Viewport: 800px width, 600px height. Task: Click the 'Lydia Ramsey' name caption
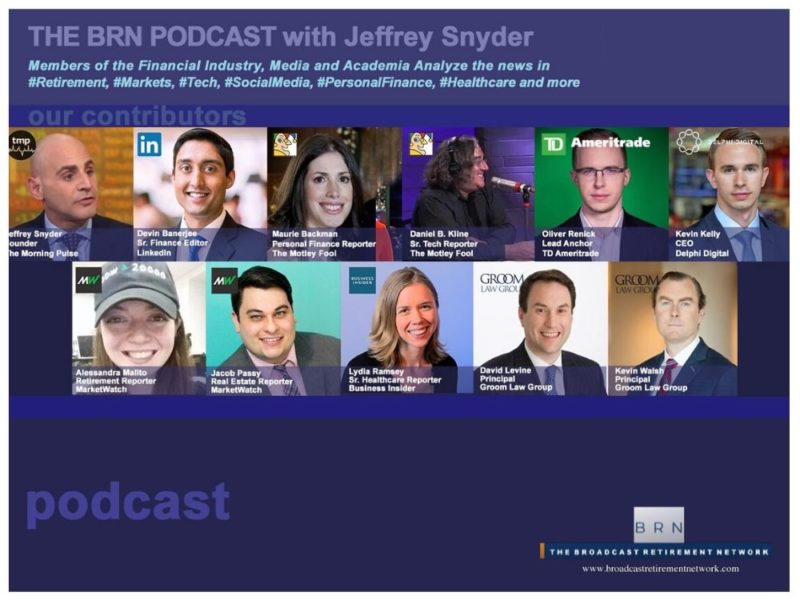[x=376, y=371]
